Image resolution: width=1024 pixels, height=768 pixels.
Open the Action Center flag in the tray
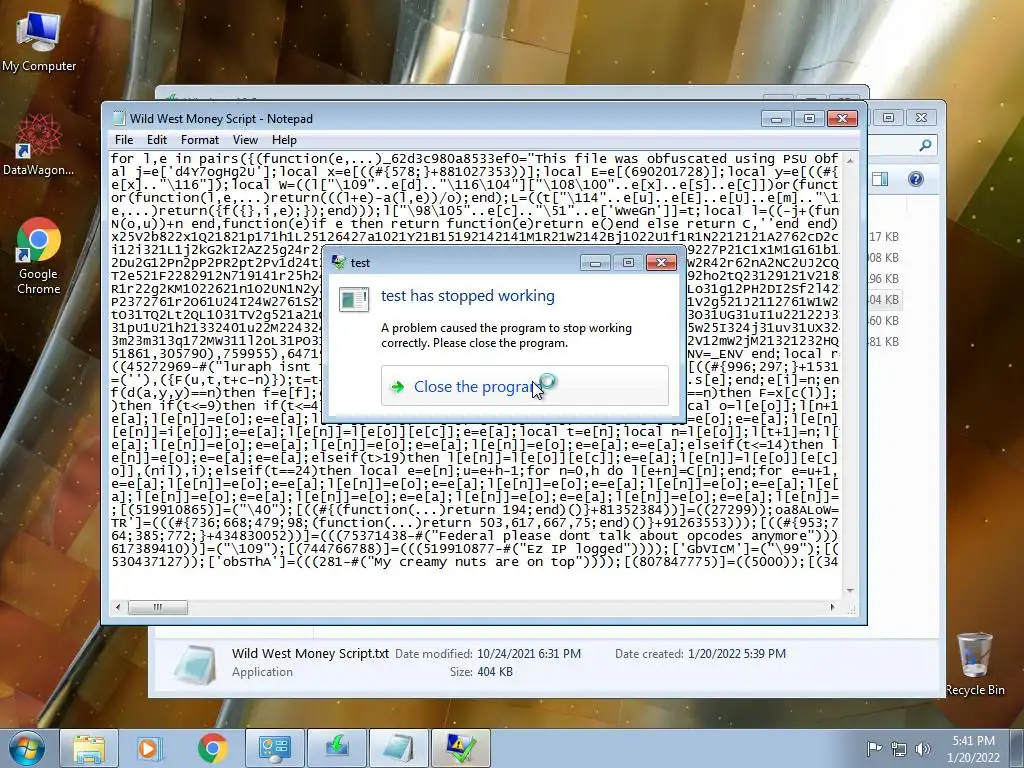point(874,748)
